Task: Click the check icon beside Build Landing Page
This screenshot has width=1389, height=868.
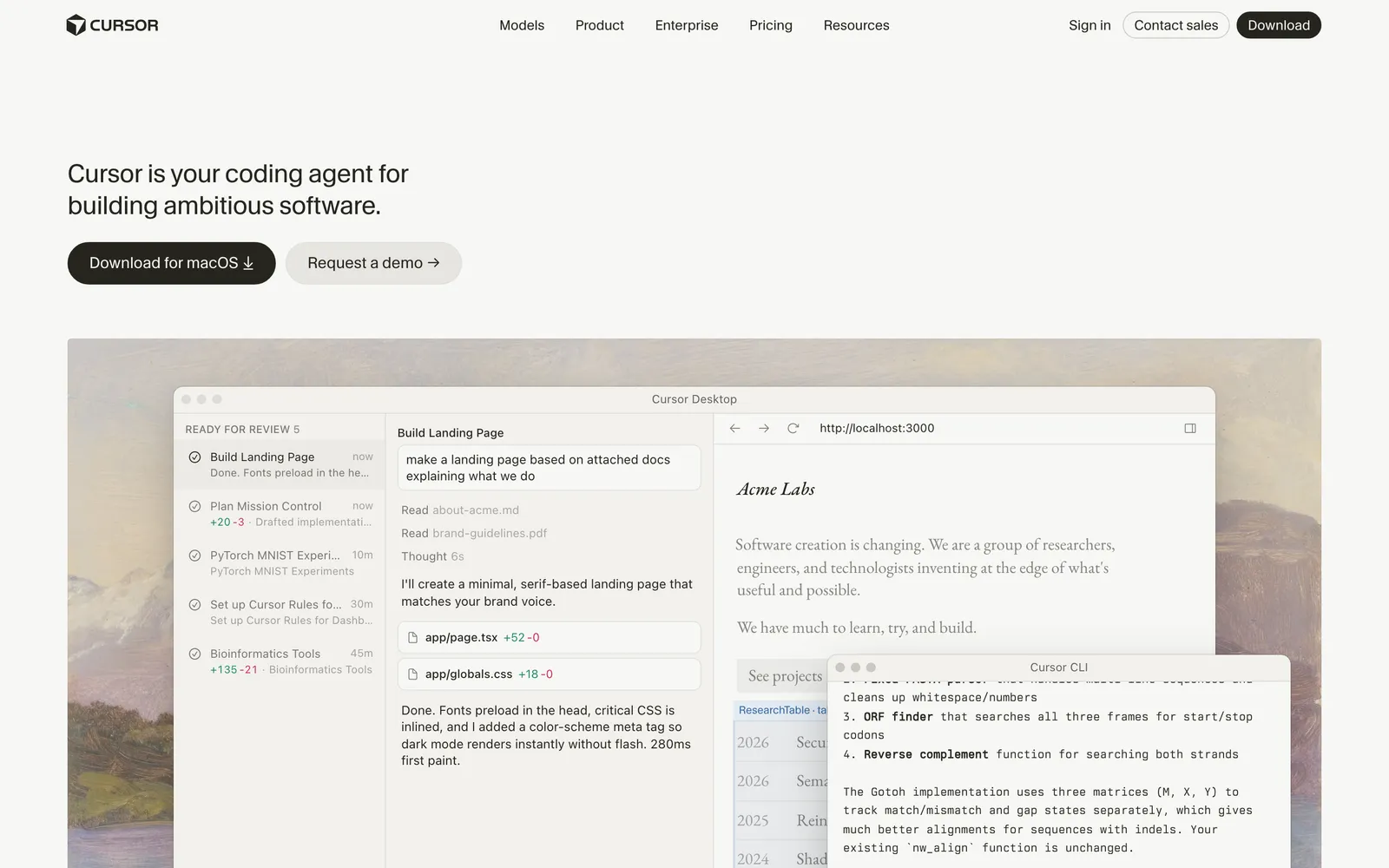Action: [194, 457]
